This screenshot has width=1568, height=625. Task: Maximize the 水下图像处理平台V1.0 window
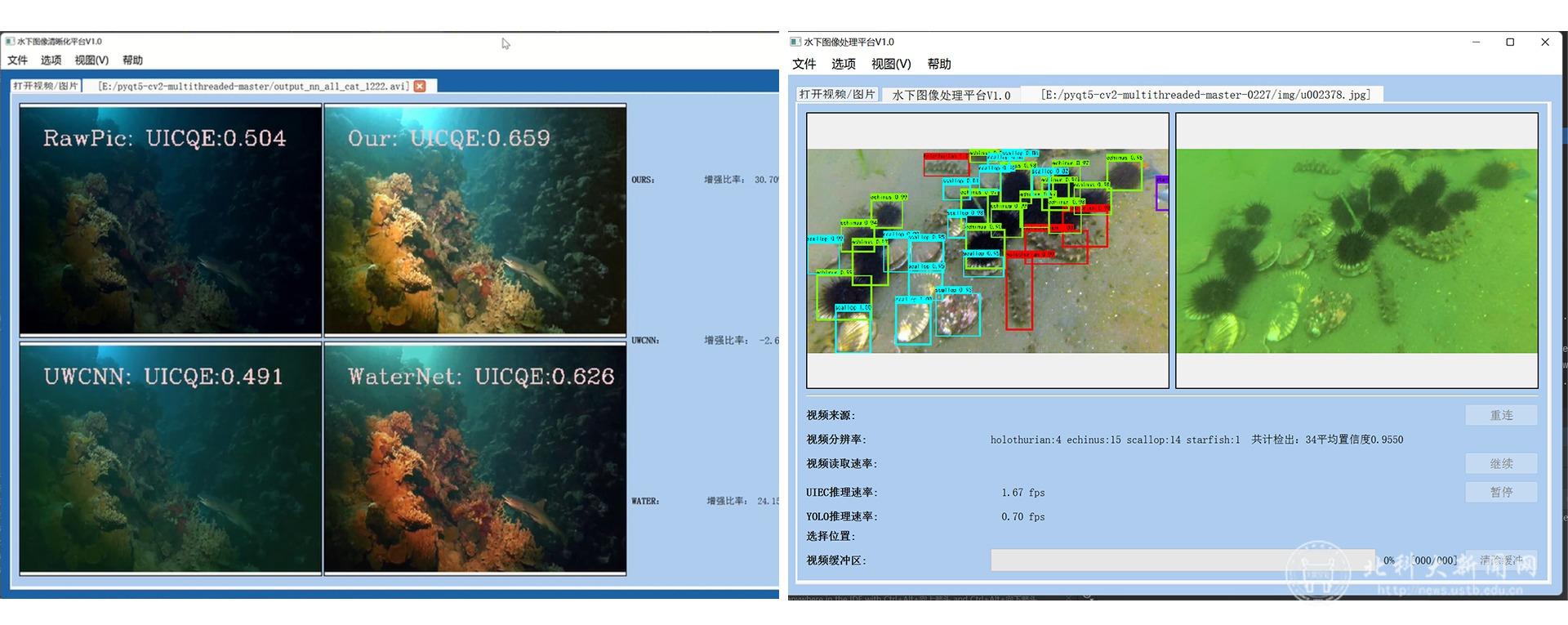point(1510,42)
